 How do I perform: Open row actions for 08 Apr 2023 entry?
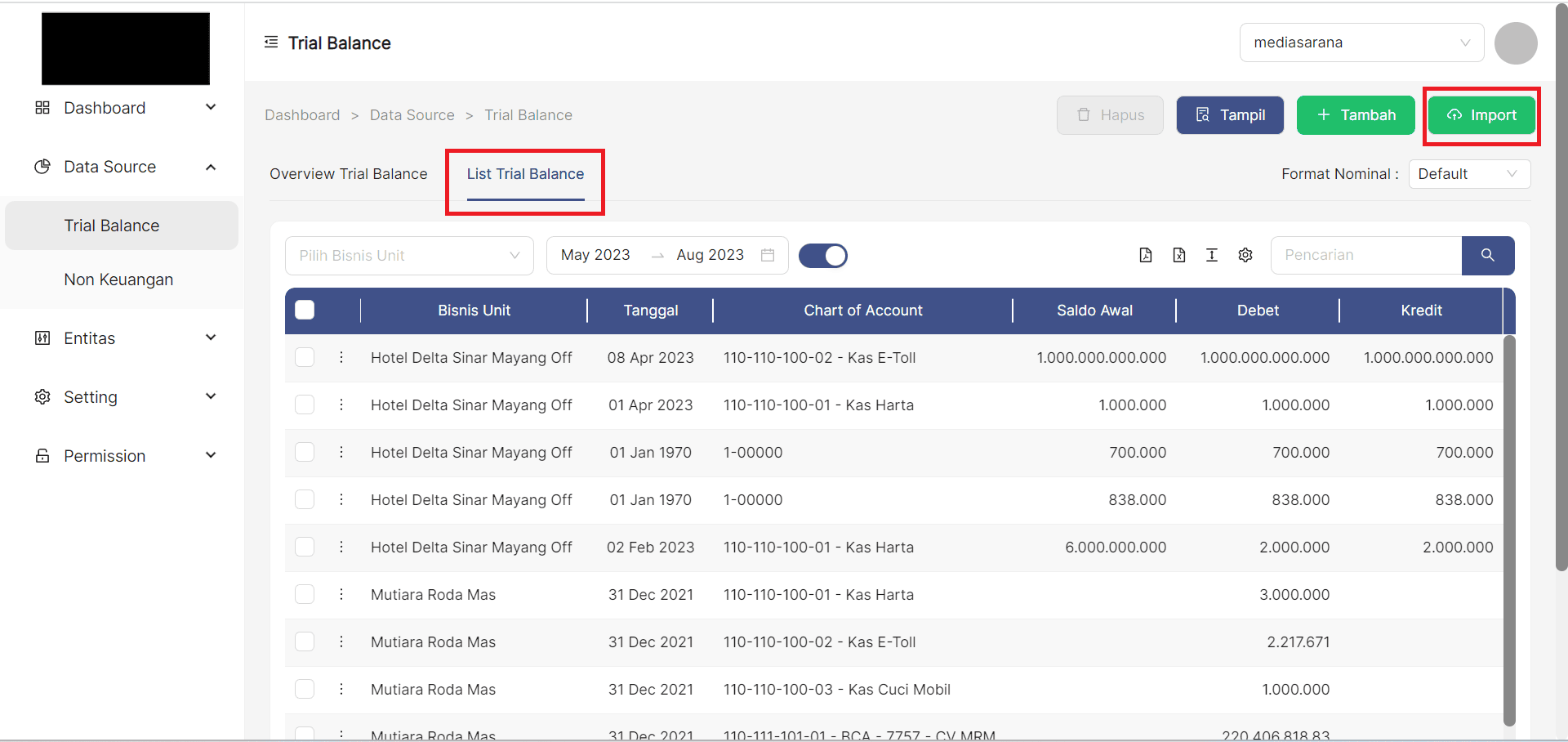coord(341,357)
